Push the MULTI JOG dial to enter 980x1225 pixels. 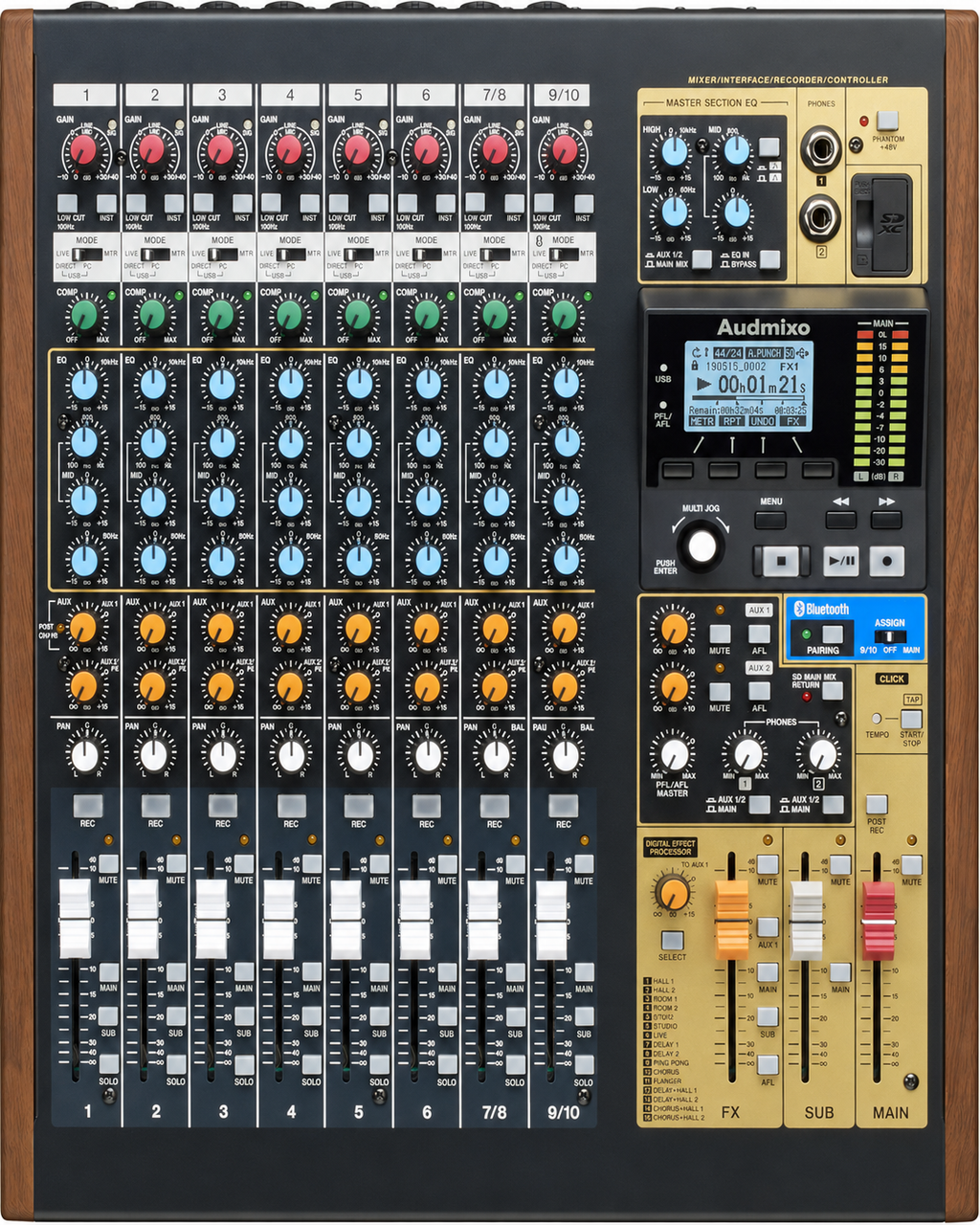click(x=702, y=545)
